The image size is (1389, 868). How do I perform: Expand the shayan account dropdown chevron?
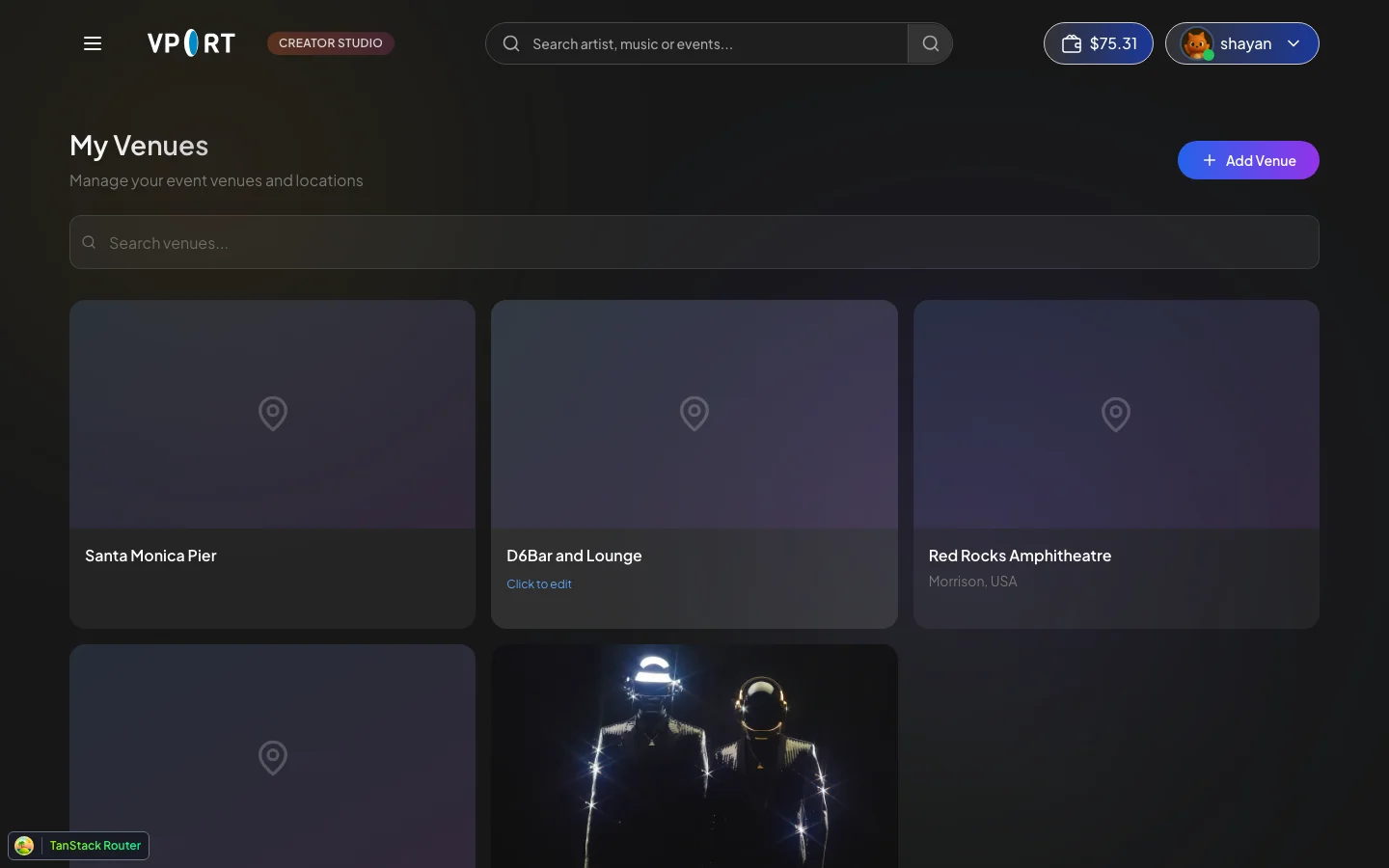[1294, 43]
